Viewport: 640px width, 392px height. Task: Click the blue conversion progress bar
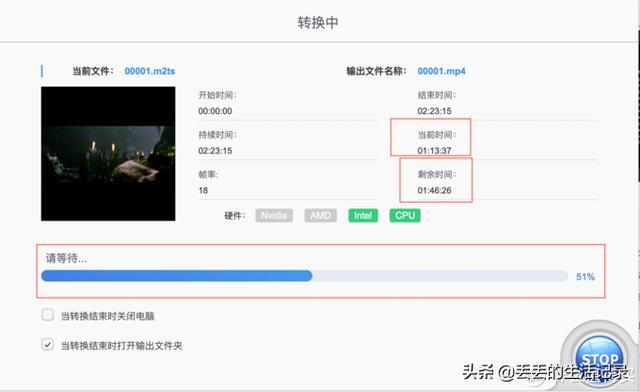point(304,276)
